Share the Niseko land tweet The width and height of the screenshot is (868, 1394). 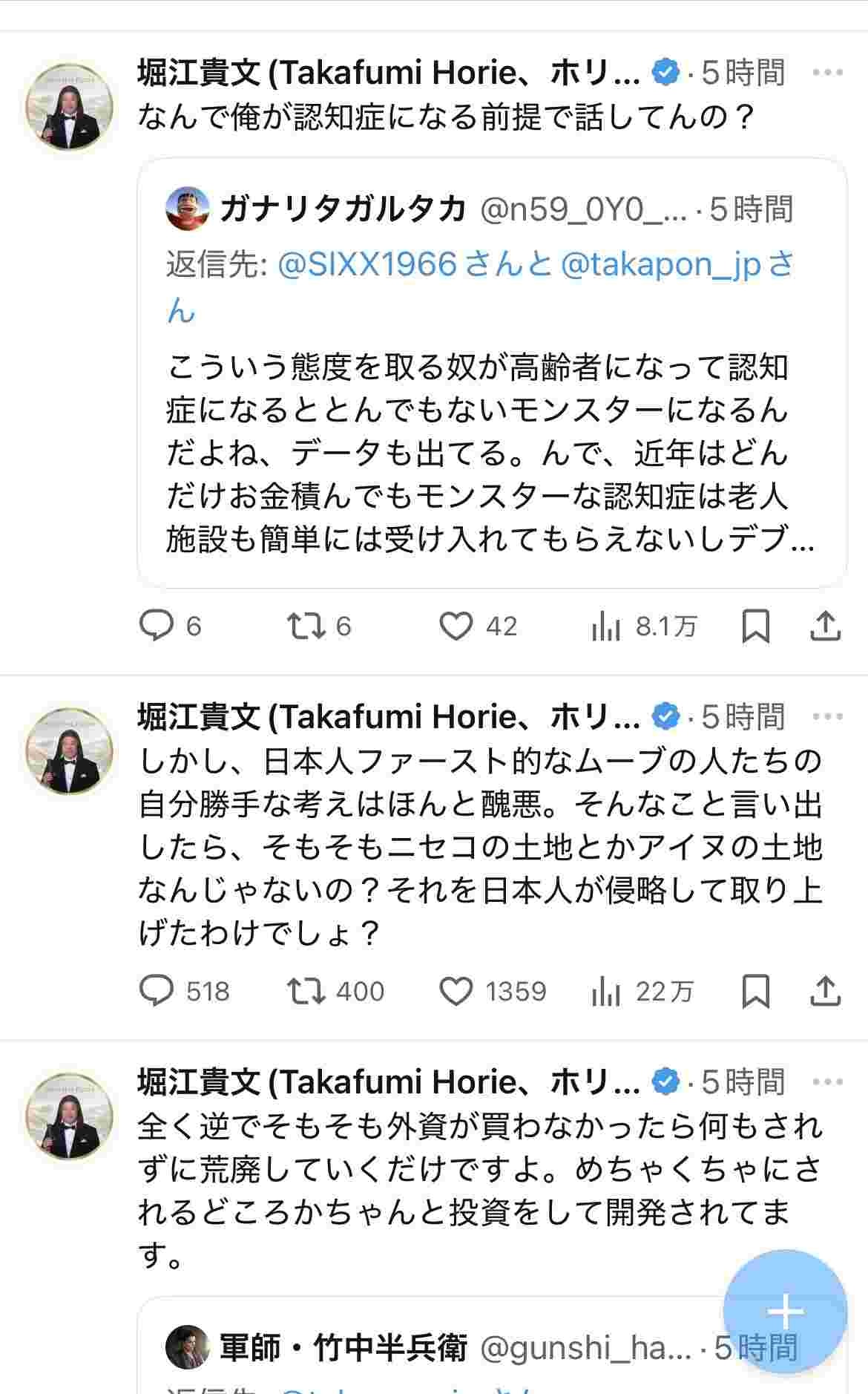(824, 991)
